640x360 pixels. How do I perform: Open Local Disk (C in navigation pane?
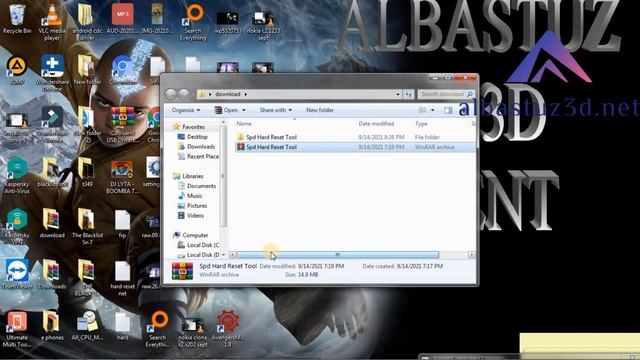199,245
